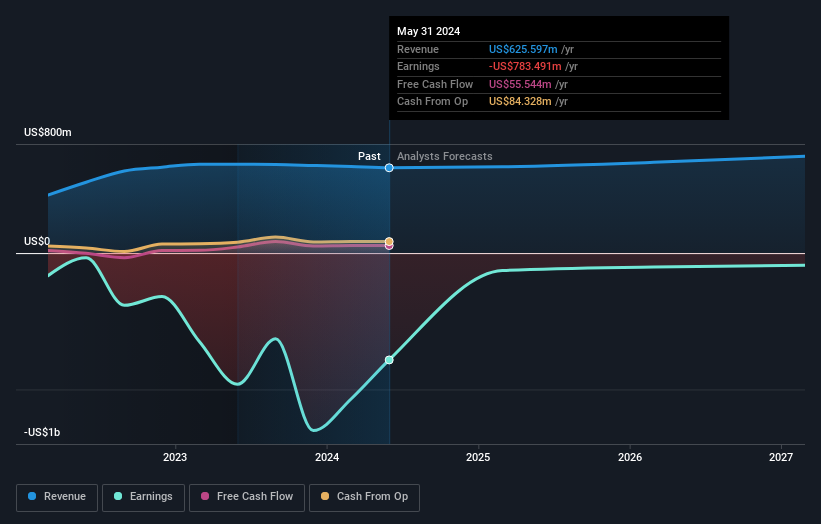Click the US$625.597m revenue value

coord(523,49)
